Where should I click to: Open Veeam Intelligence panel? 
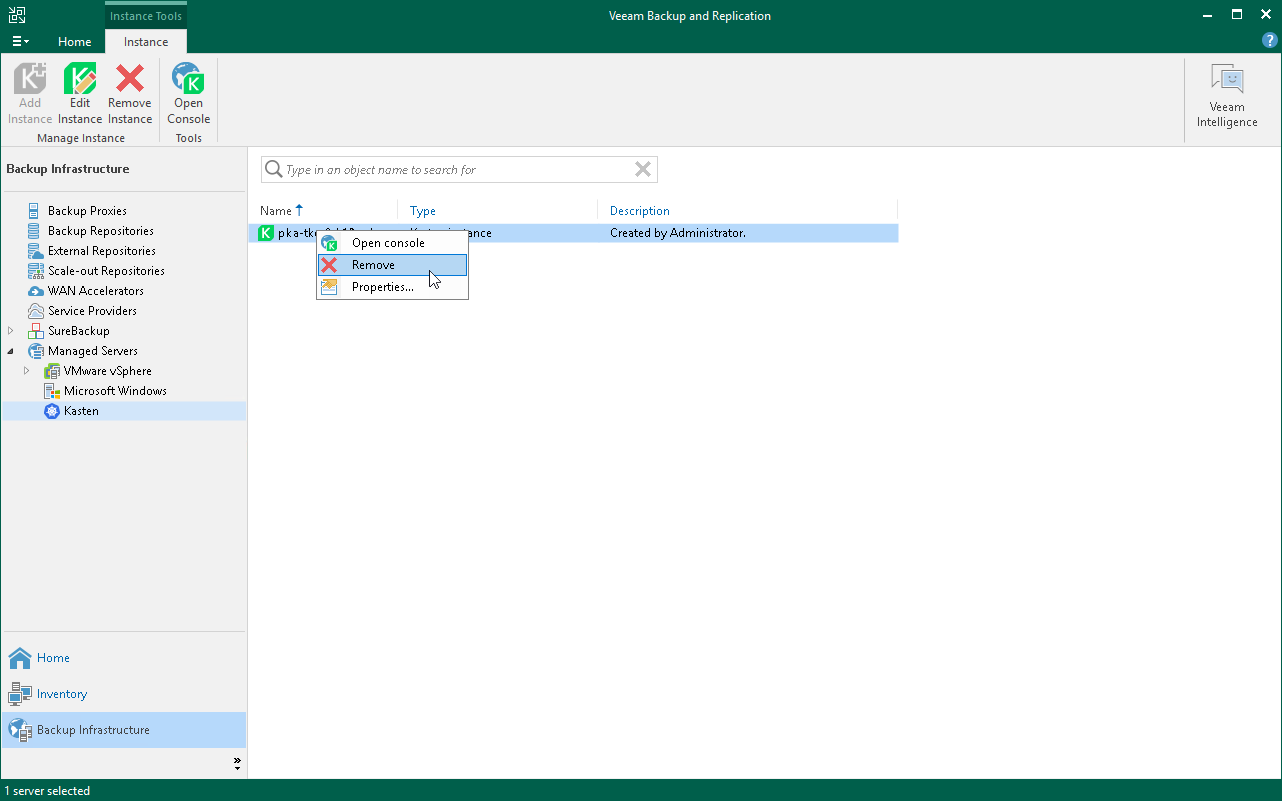(x=1227, y=96)
